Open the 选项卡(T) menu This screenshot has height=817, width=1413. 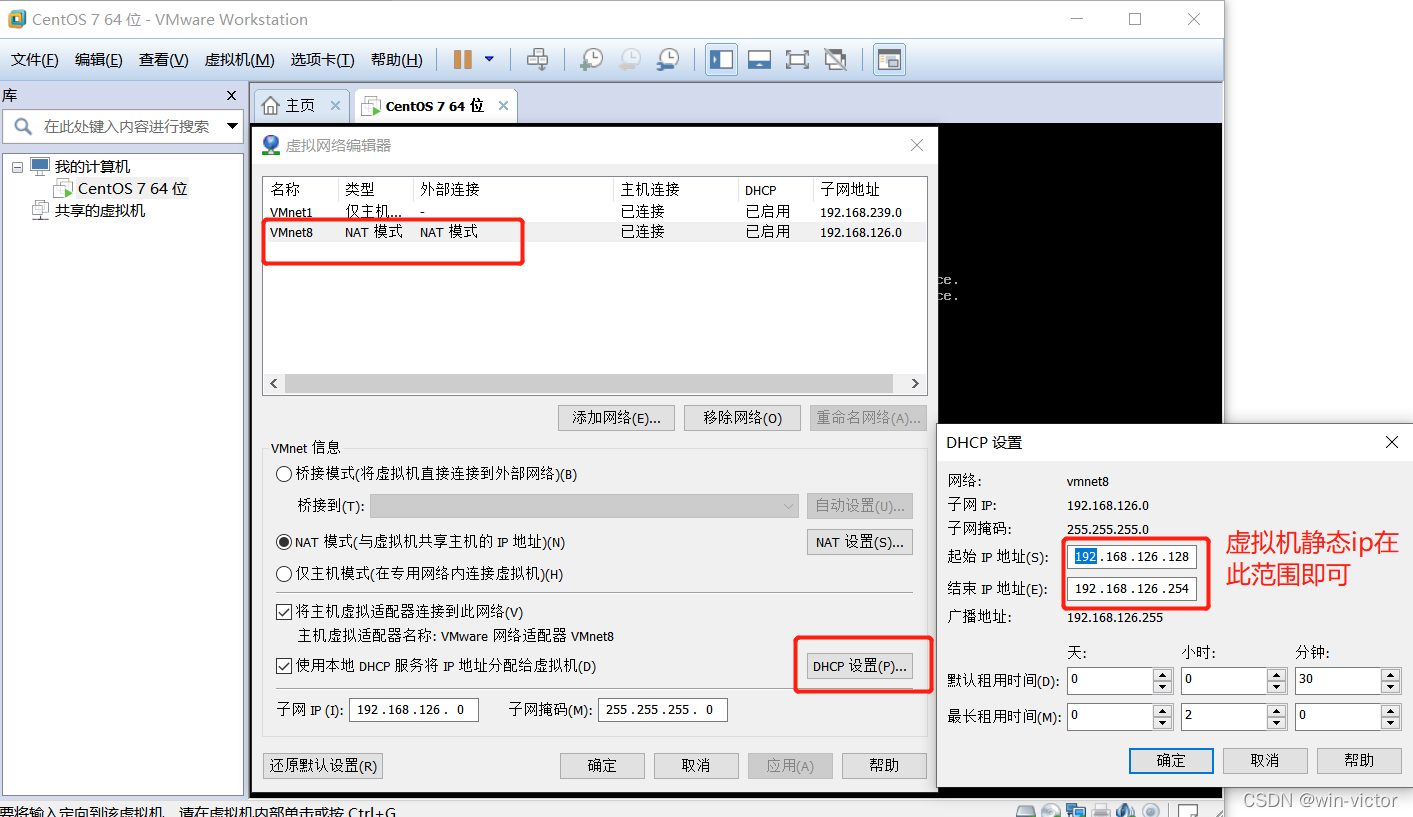coord(322,60)
